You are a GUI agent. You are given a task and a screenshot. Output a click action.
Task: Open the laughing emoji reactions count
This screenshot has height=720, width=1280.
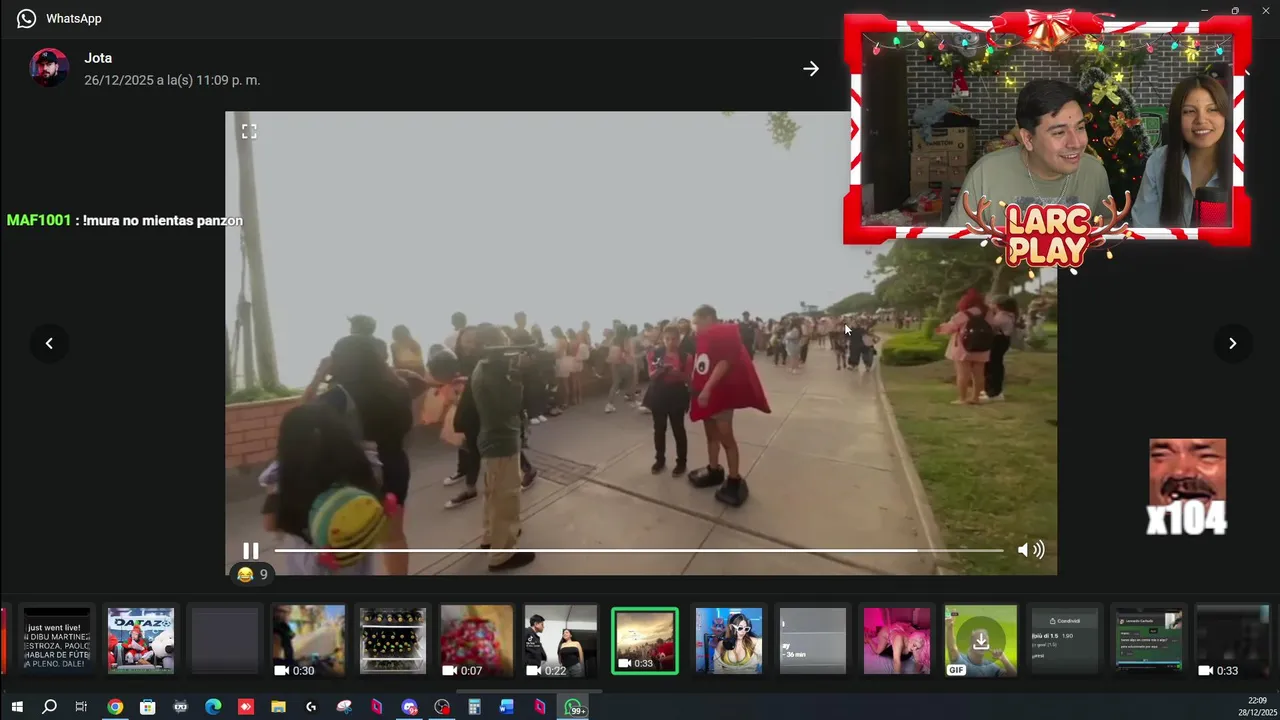252,574
